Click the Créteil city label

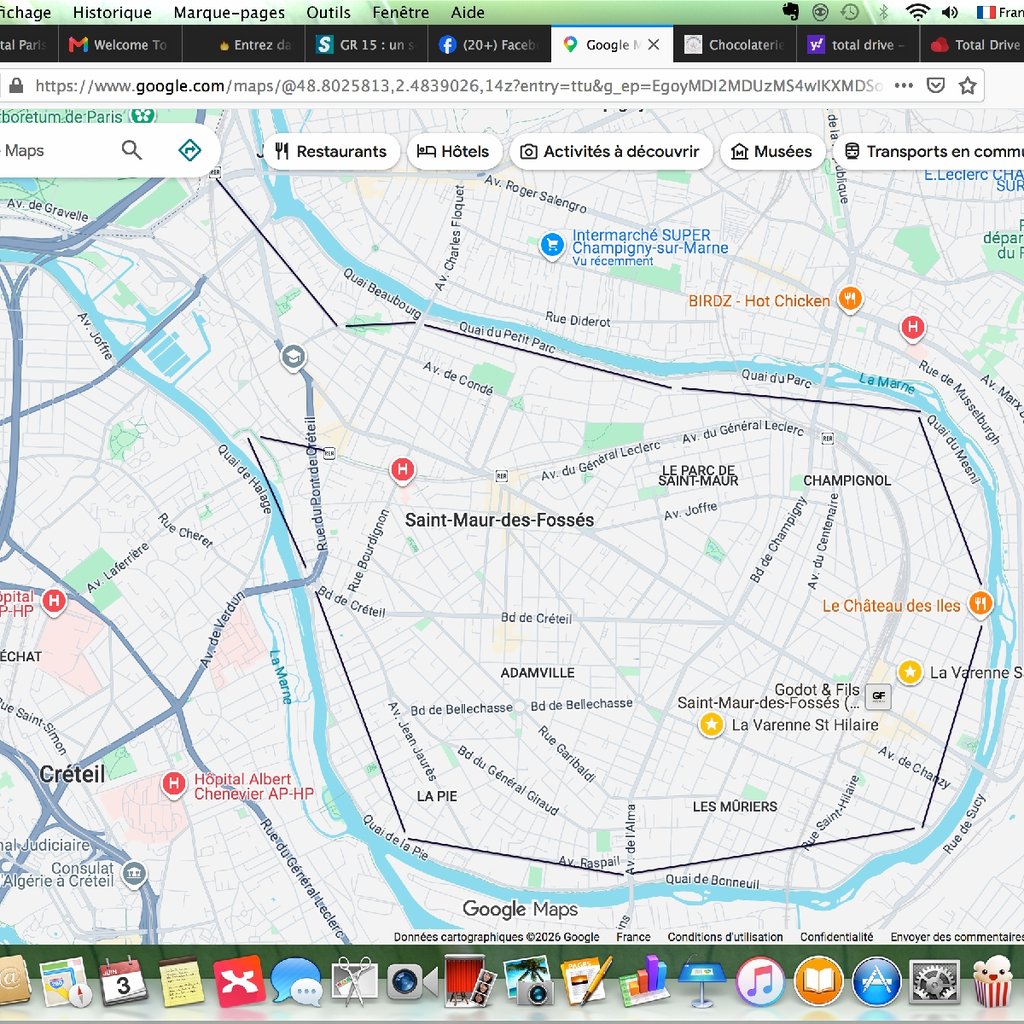[72, 774]
